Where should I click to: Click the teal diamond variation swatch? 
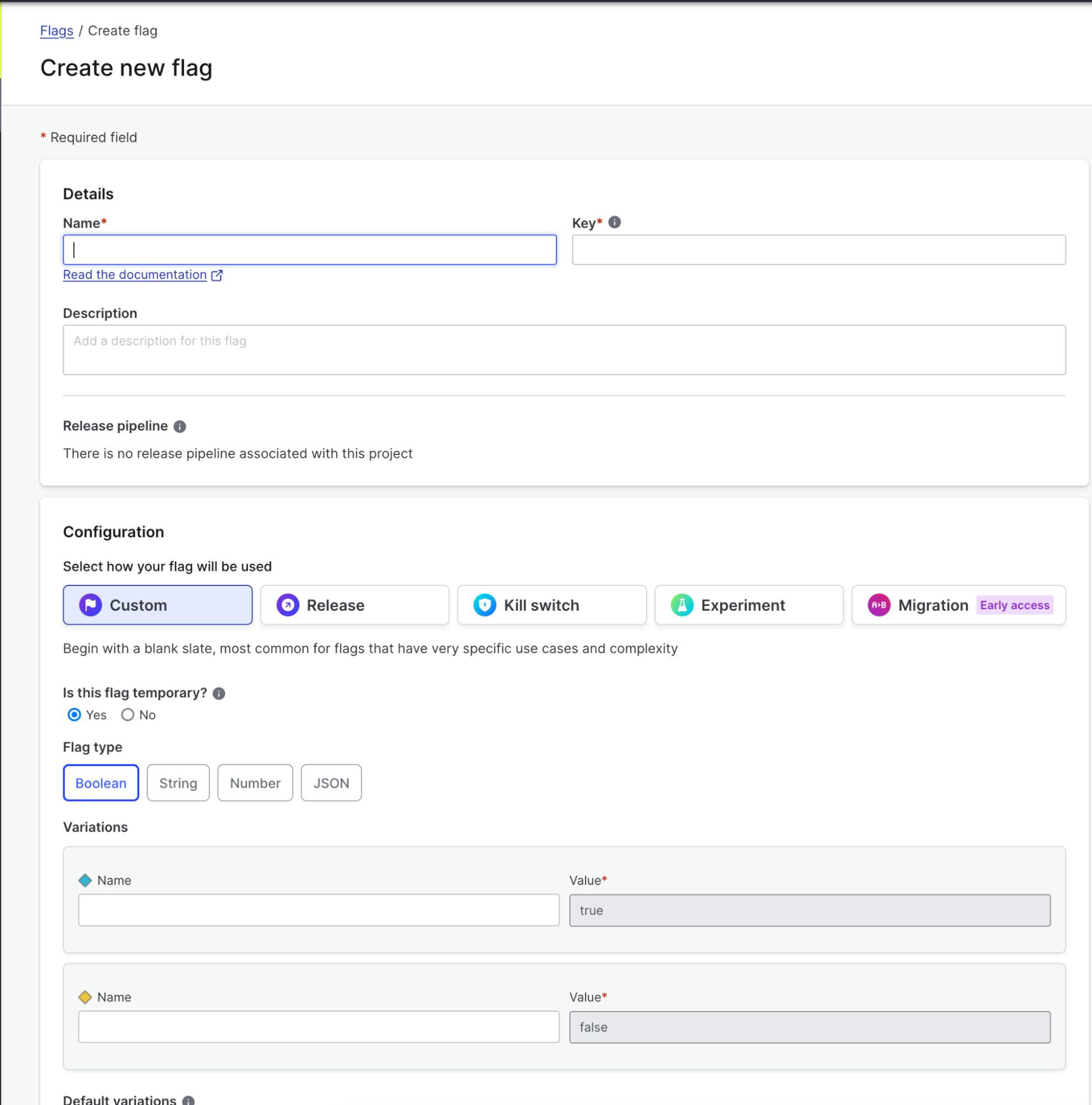pos(85,881)
